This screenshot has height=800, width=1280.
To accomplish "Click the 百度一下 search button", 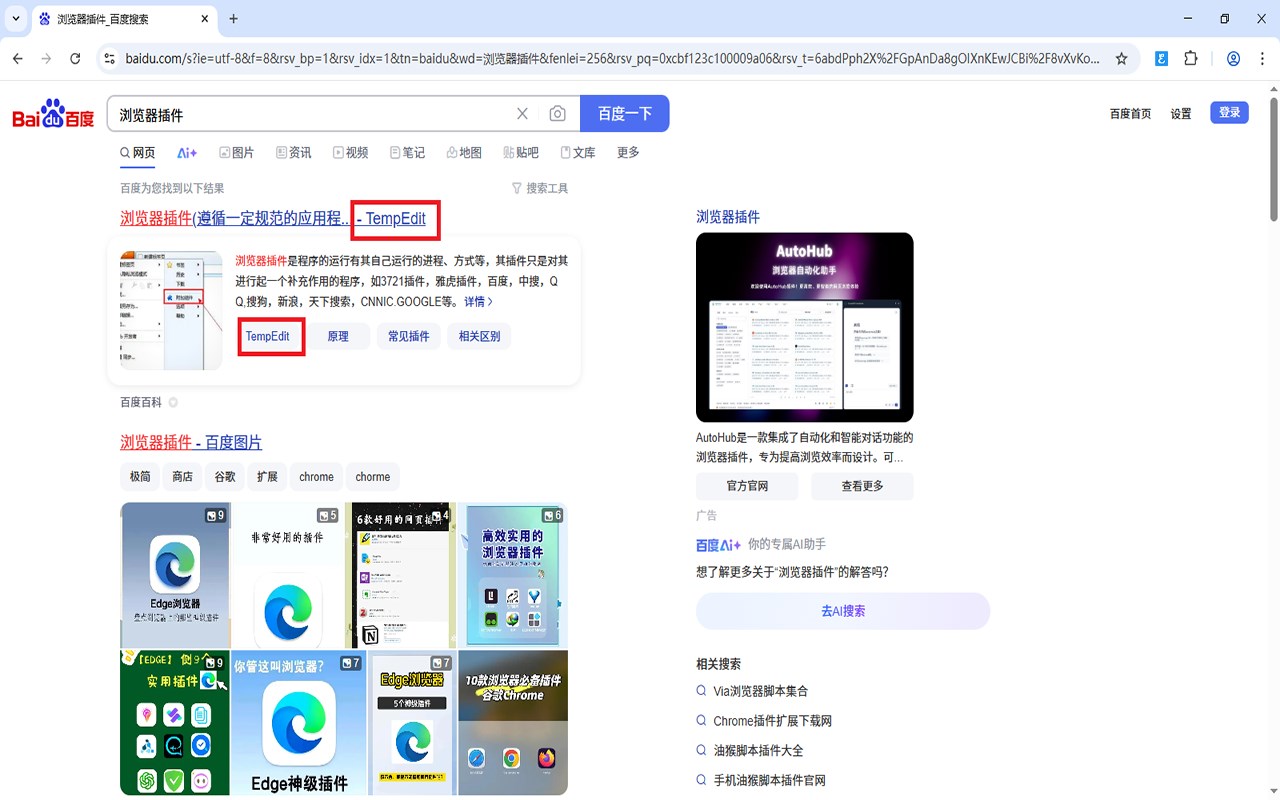I will click(625, 114).
